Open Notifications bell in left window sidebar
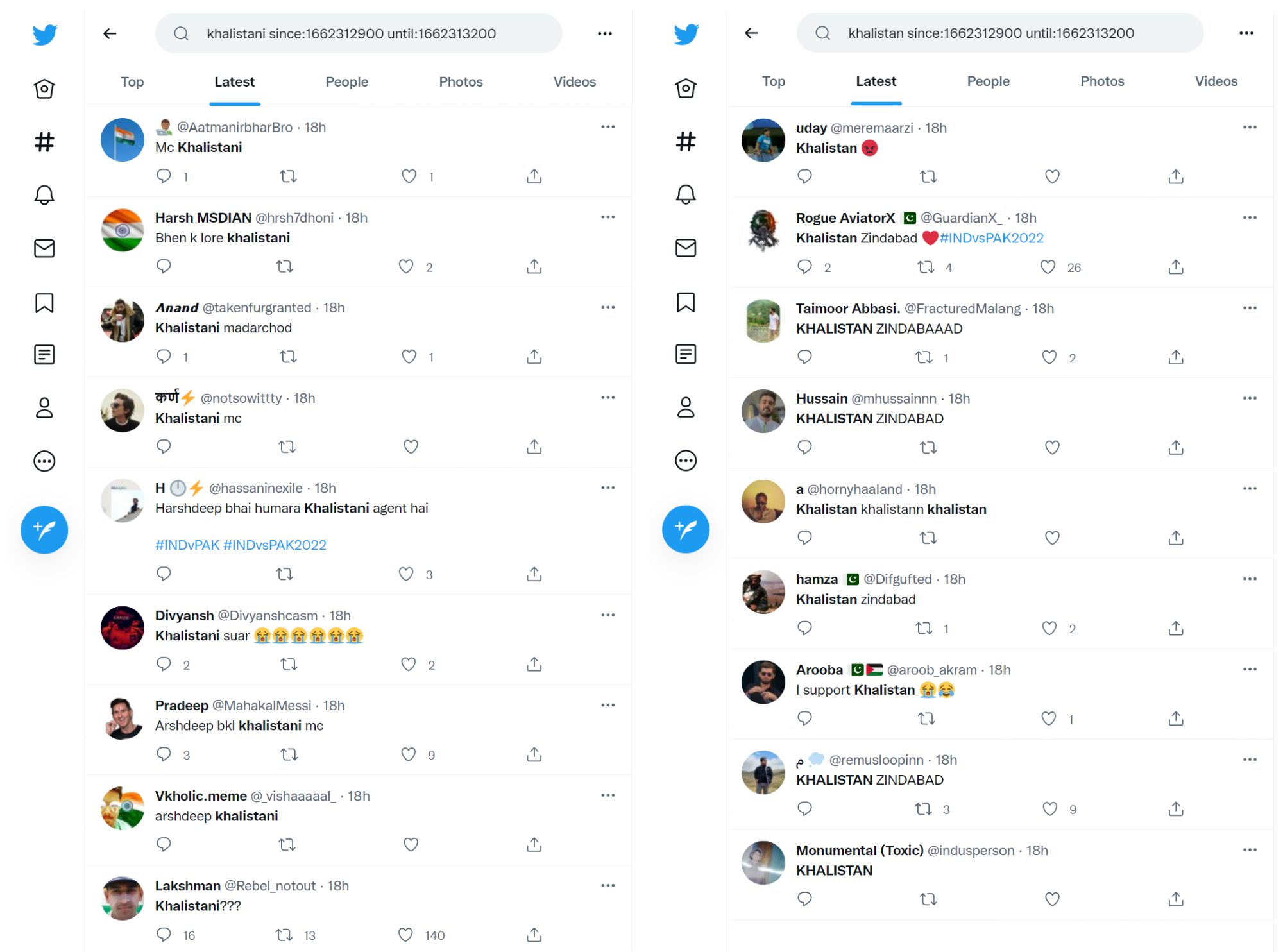Screen dimensions: 1283x952 pos(44,195)
